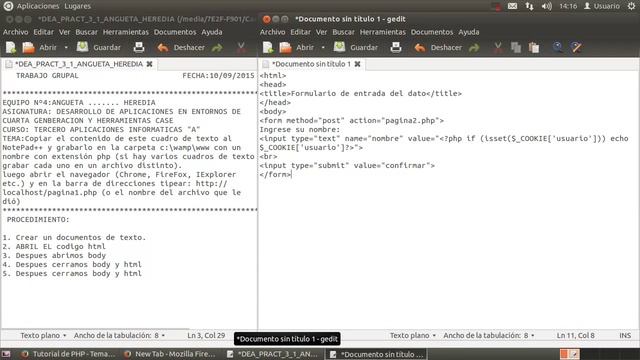Expand Abrir recent files arrow in left gedit
Image resolution: width=640 pixels, height=360 pixels.
[66, 48]
